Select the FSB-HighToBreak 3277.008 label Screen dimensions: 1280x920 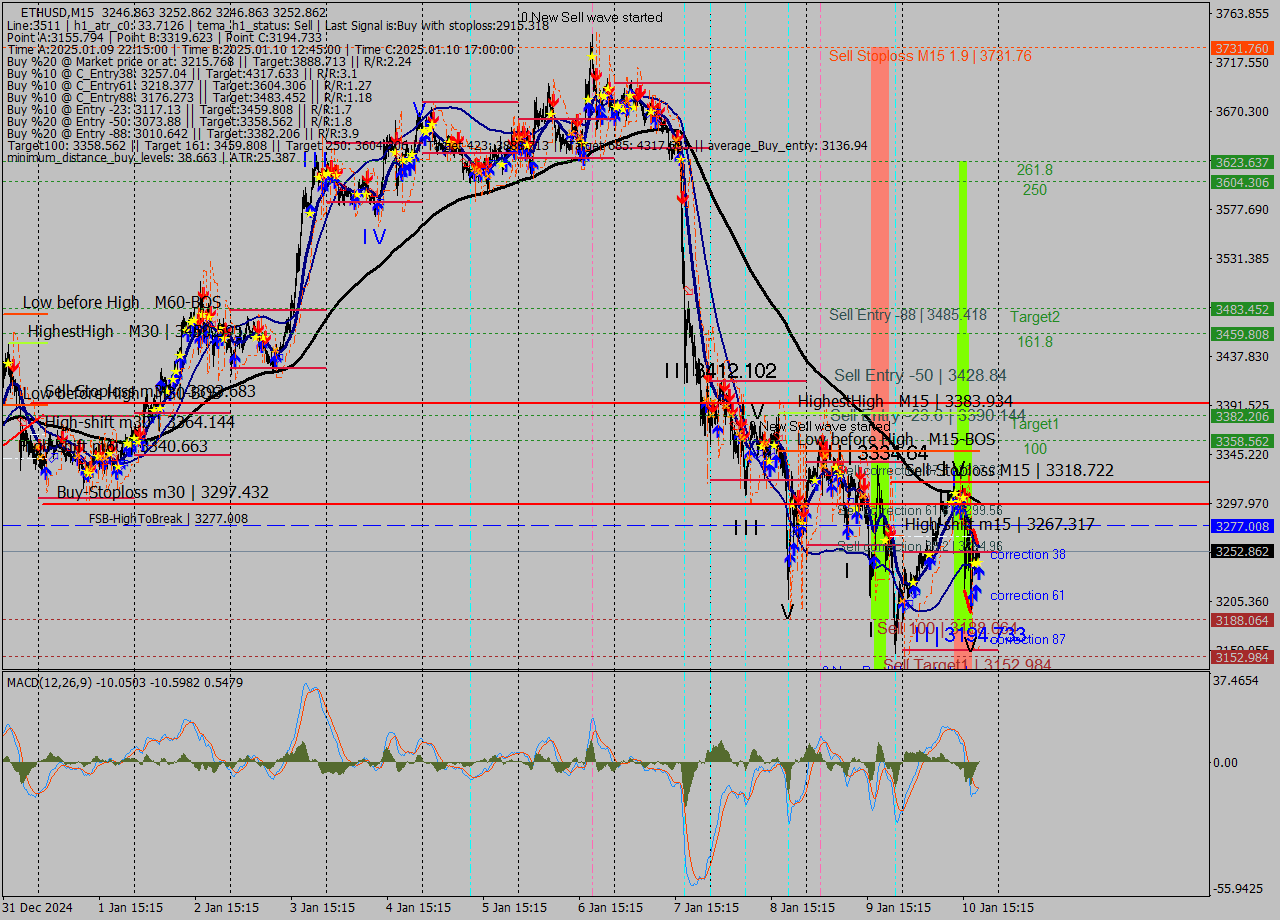[168, 519]
